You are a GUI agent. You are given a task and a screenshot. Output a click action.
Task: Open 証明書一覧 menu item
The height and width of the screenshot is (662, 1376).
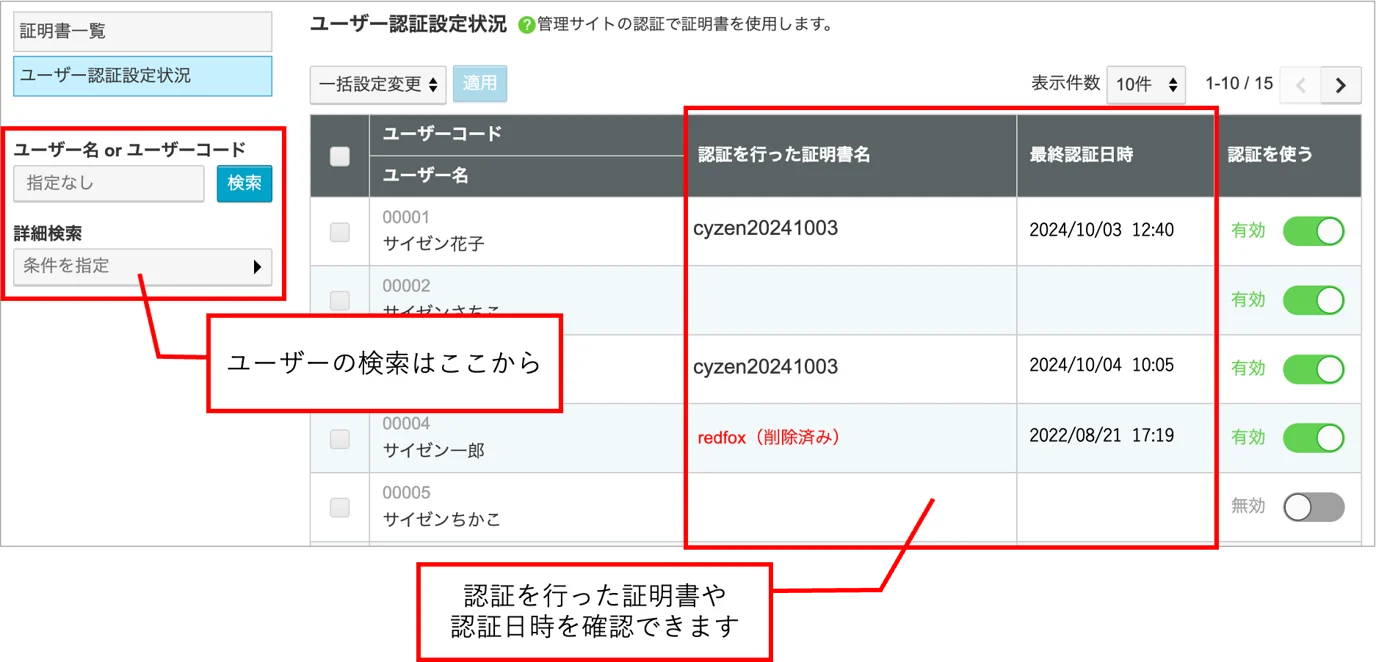(x=142, y=32)
